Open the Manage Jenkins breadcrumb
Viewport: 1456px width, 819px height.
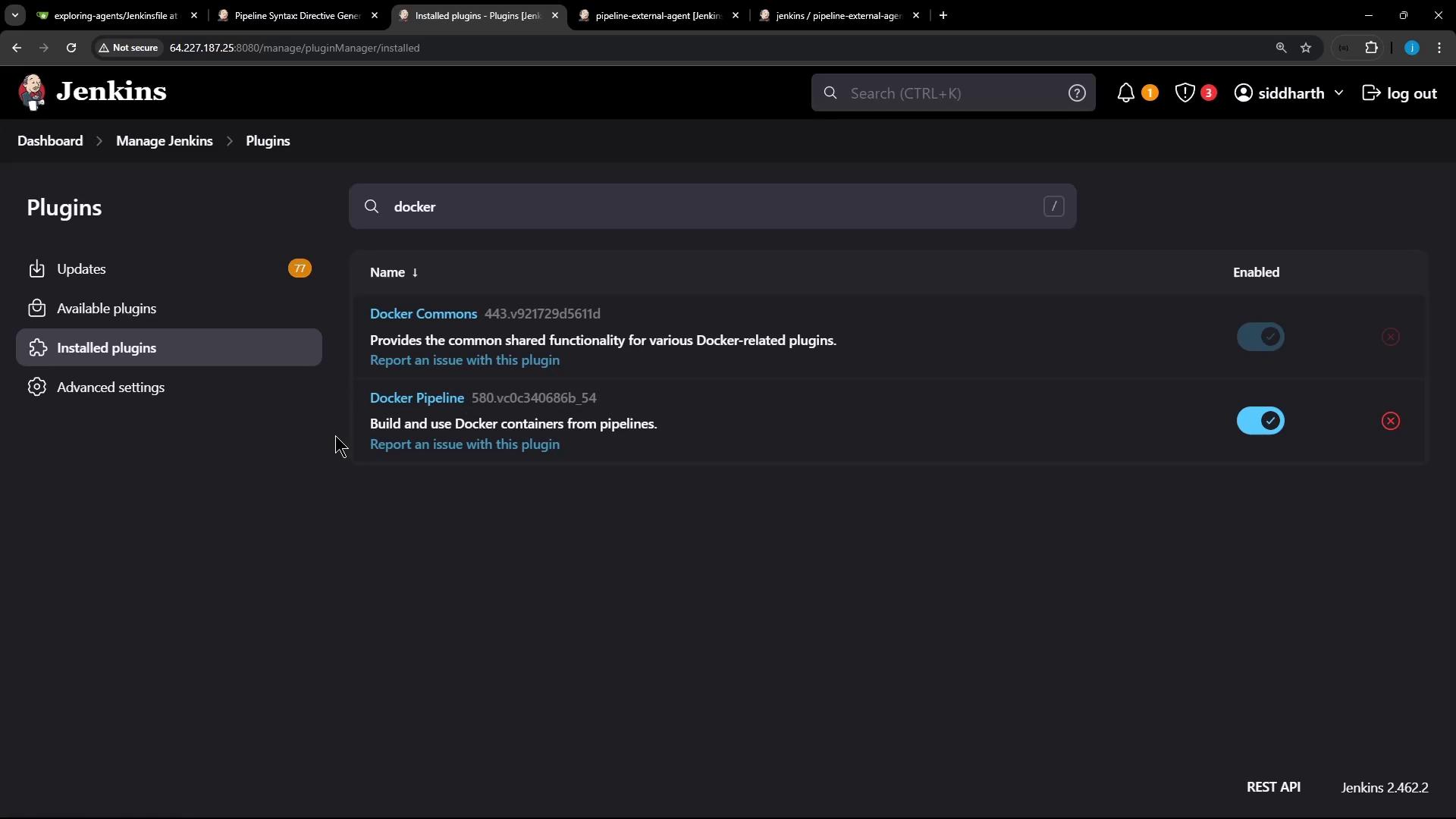click(x=164, y=141)
